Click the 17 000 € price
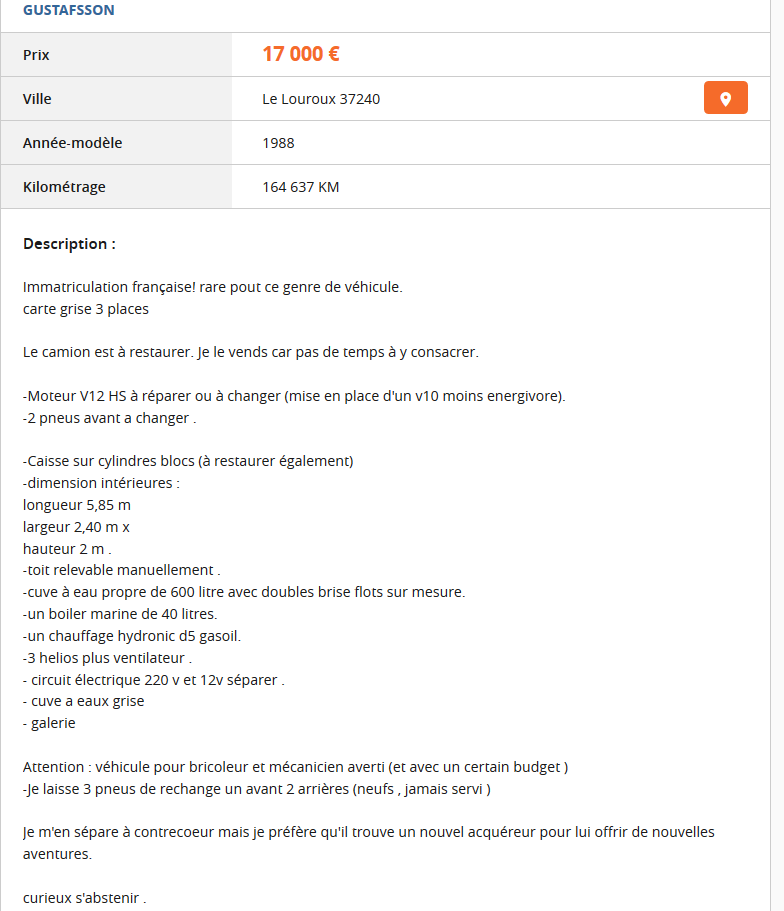 301,54
